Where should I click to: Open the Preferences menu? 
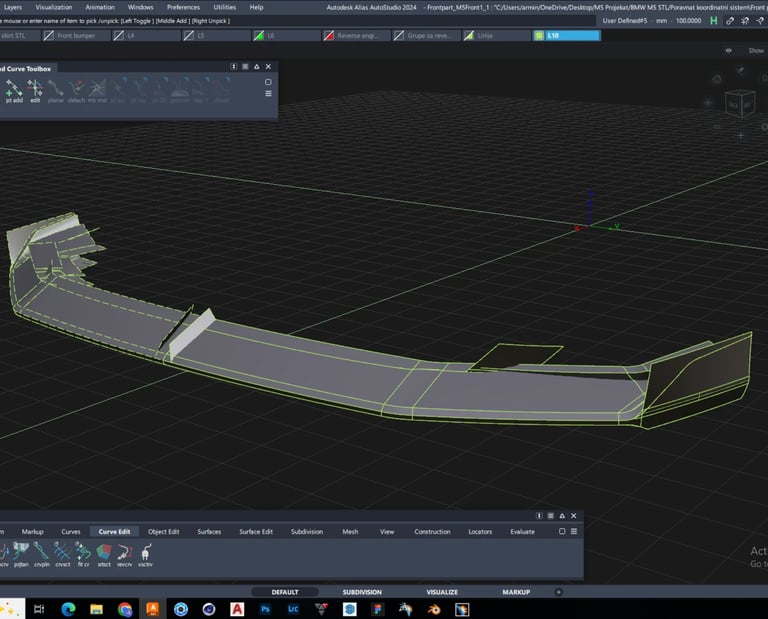[183, 7]
